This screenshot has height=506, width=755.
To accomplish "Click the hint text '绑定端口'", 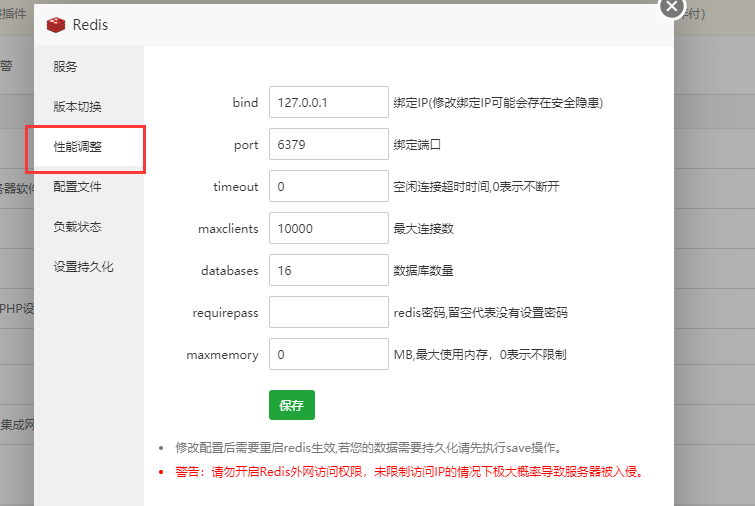I will [417, 144].
